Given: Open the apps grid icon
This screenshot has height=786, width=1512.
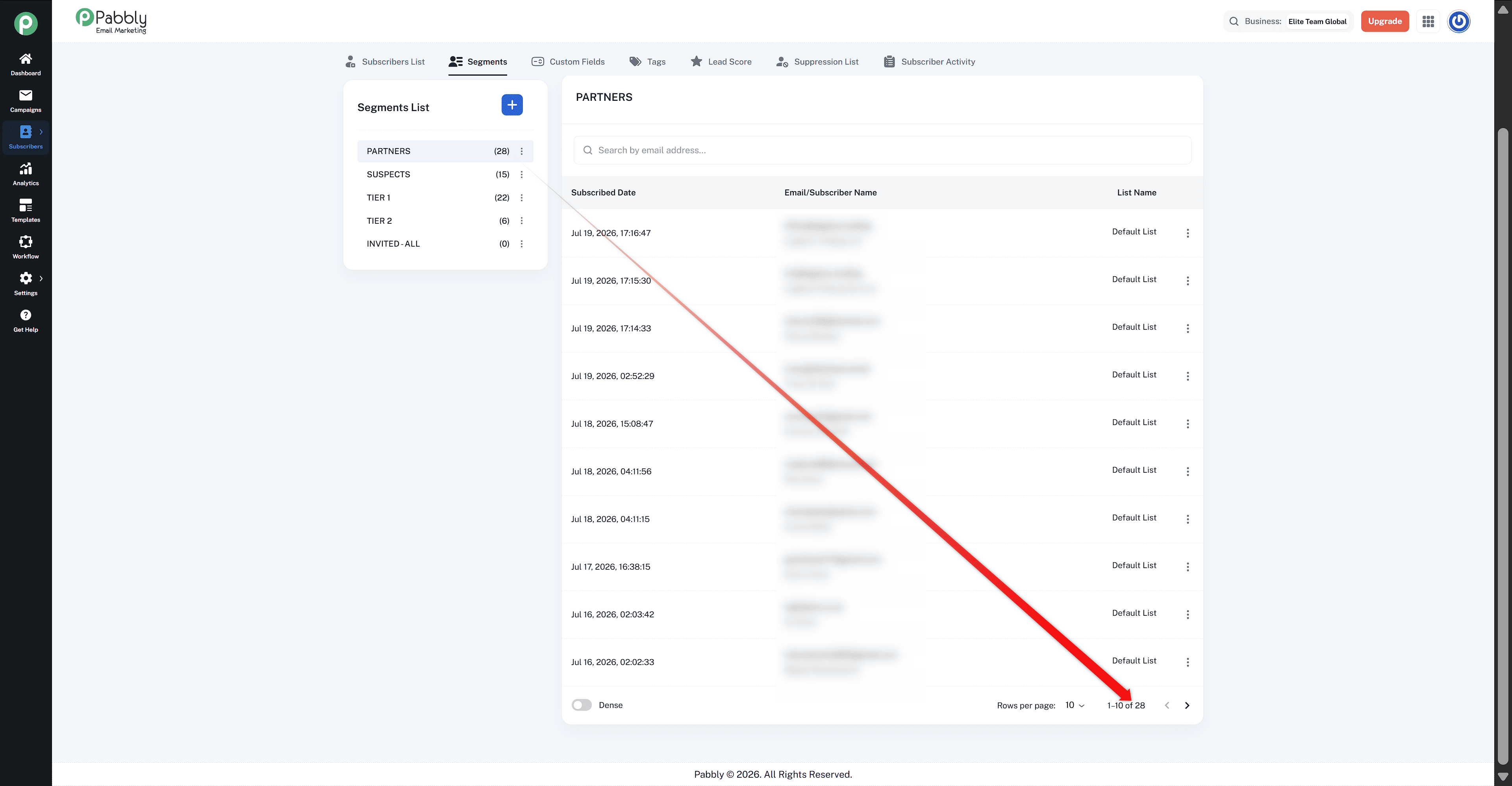Looking at the screenshot, I should [1428, 21].
